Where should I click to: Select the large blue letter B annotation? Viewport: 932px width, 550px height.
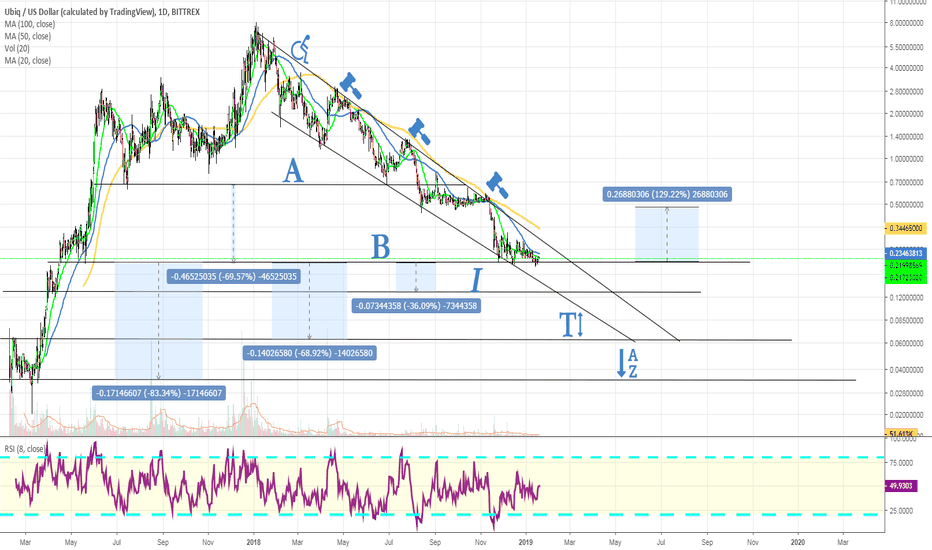point(380,247)
